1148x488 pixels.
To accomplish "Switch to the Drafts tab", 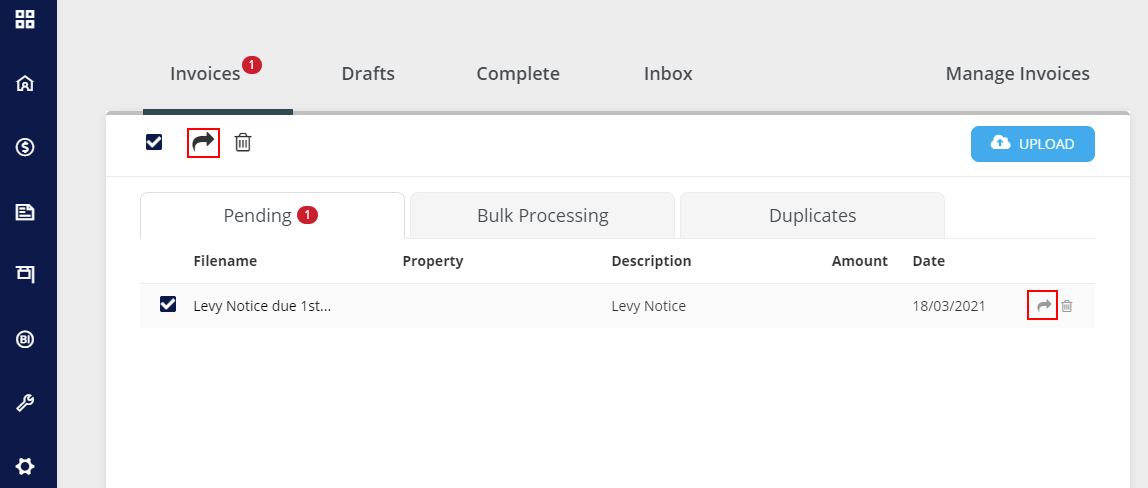I will click(368, 74).
